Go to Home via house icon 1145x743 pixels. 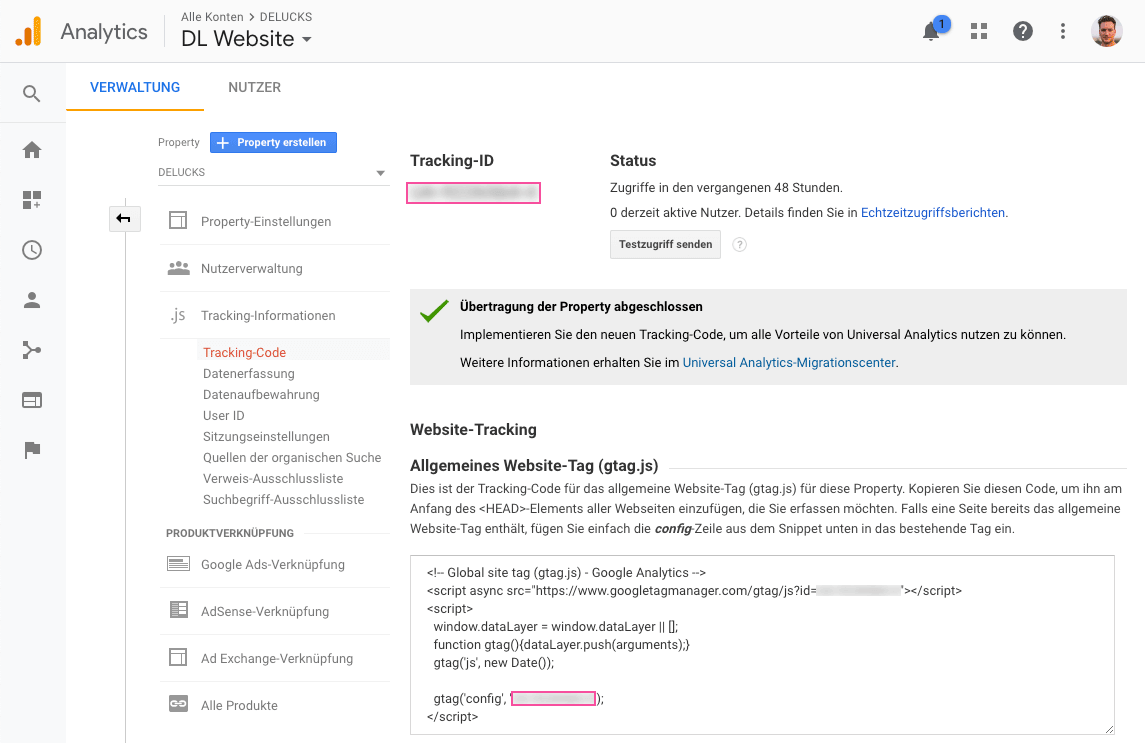point(32,150)
